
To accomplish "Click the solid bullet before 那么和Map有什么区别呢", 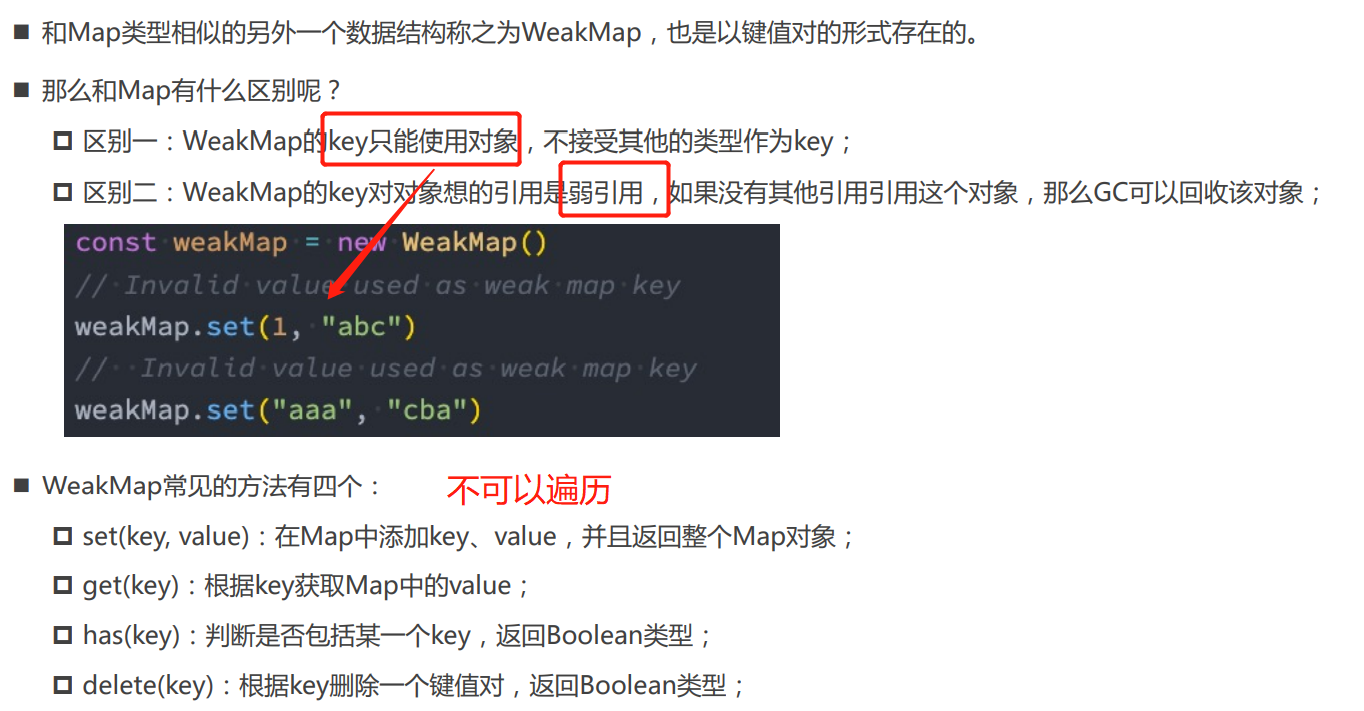I will (x=22, y=91).
